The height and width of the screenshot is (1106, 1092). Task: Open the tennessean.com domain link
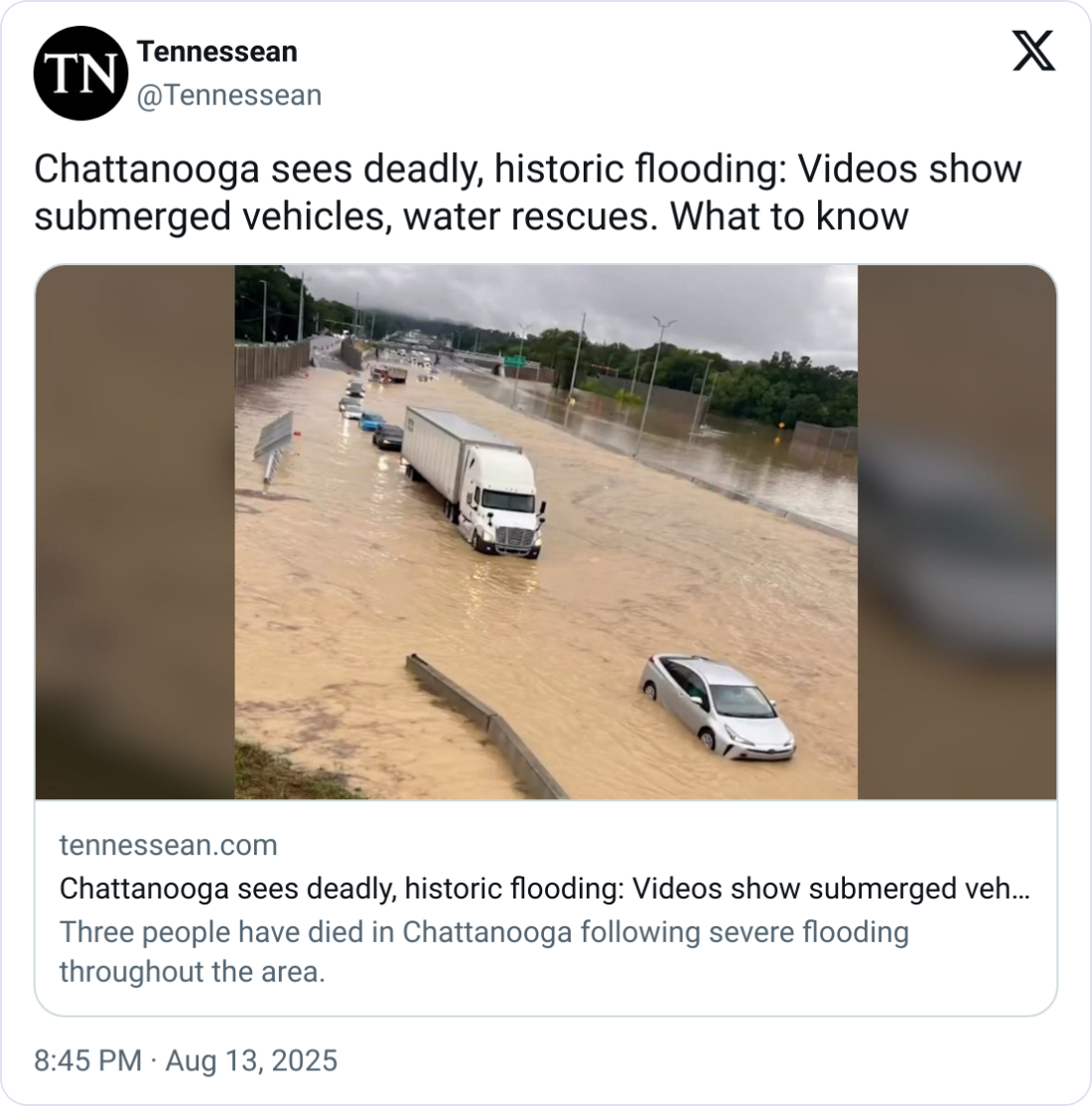[x=169, y=844]
